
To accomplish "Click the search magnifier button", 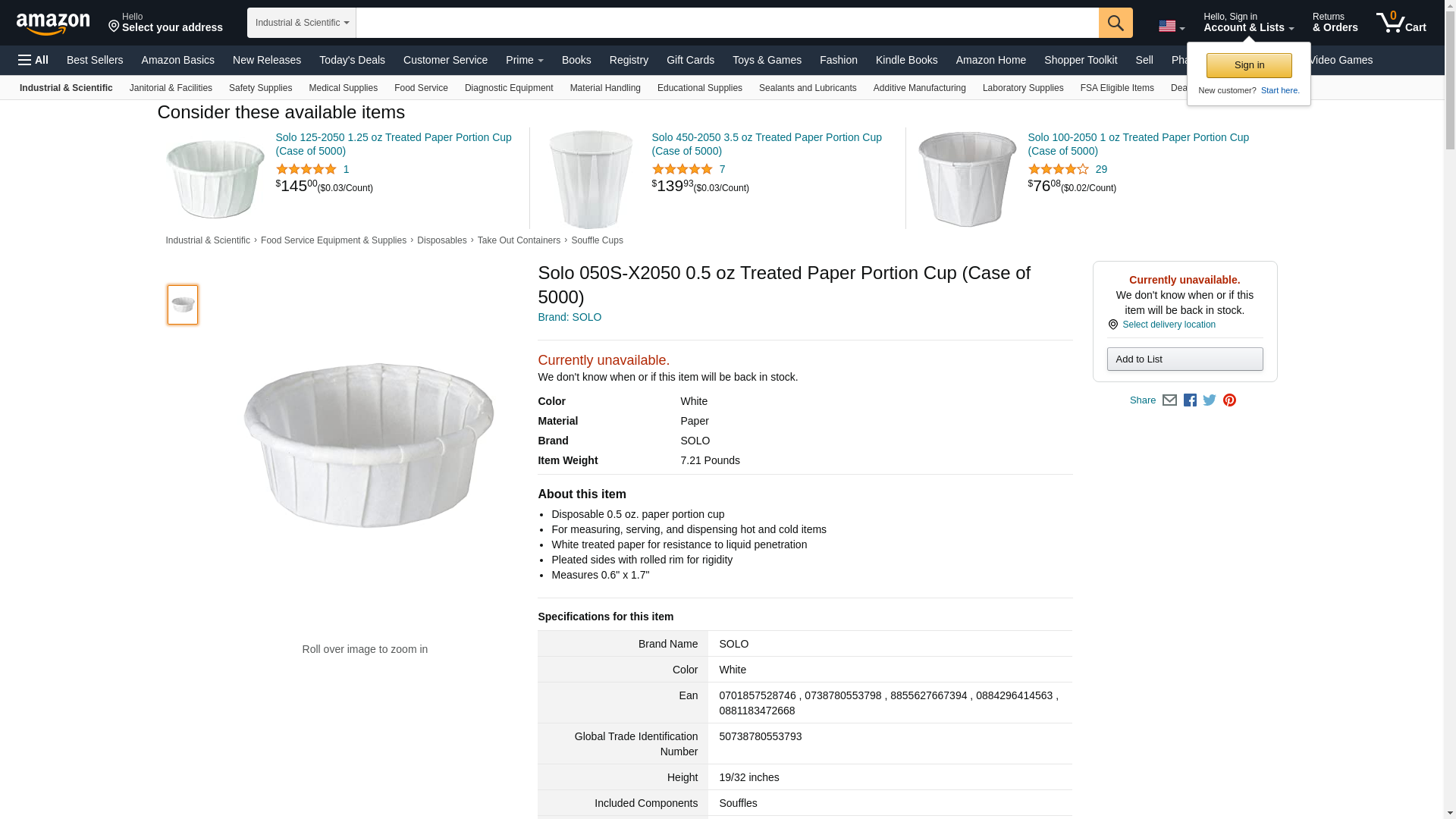I will point(1115,23).
